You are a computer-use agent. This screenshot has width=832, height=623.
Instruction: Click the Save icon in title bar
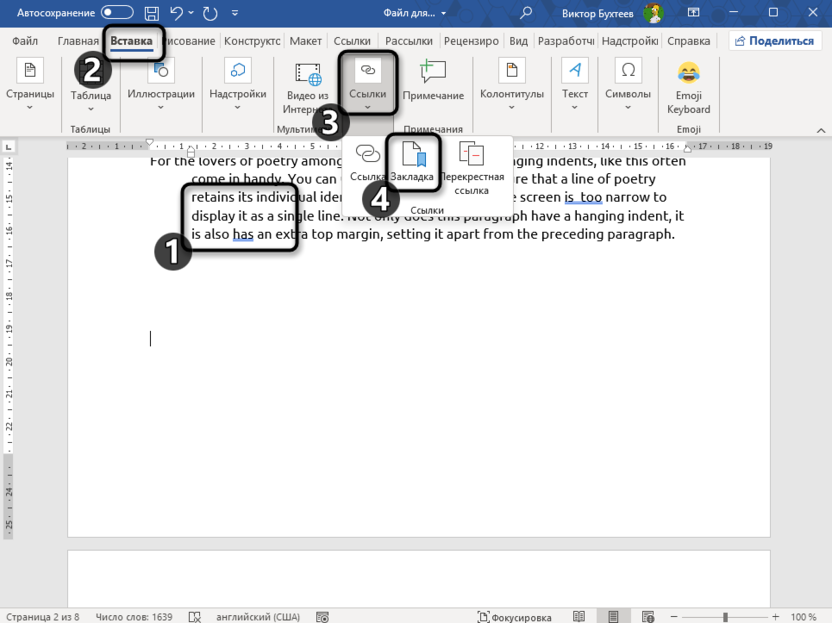(x=151, y=13)
